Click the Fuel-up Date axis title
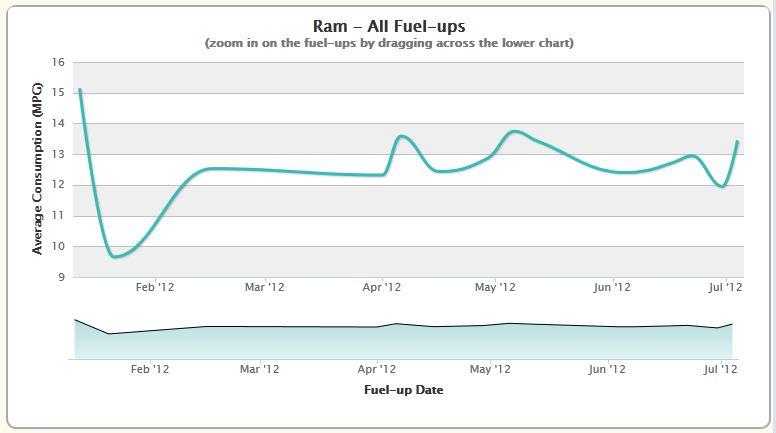The width and height of the screenshot is (776, 433). click(x=403, y=390)
